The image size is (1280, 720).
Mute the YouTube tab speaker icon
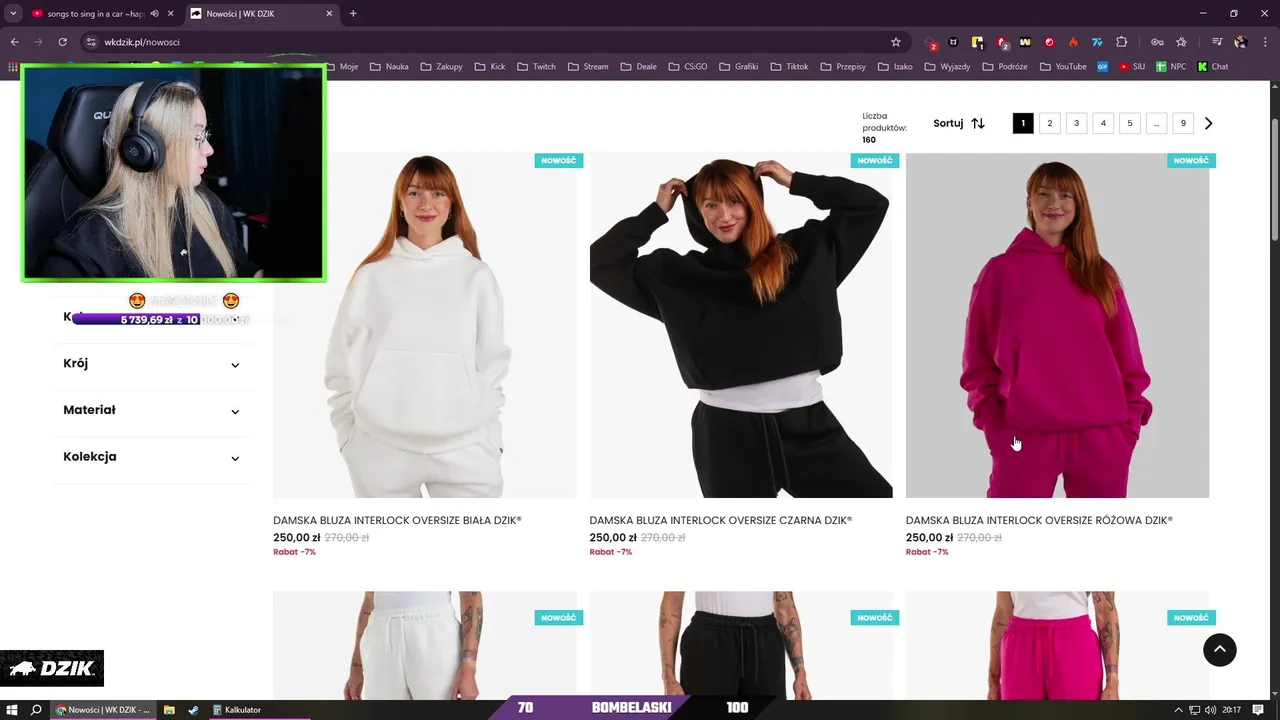(154, 13)
